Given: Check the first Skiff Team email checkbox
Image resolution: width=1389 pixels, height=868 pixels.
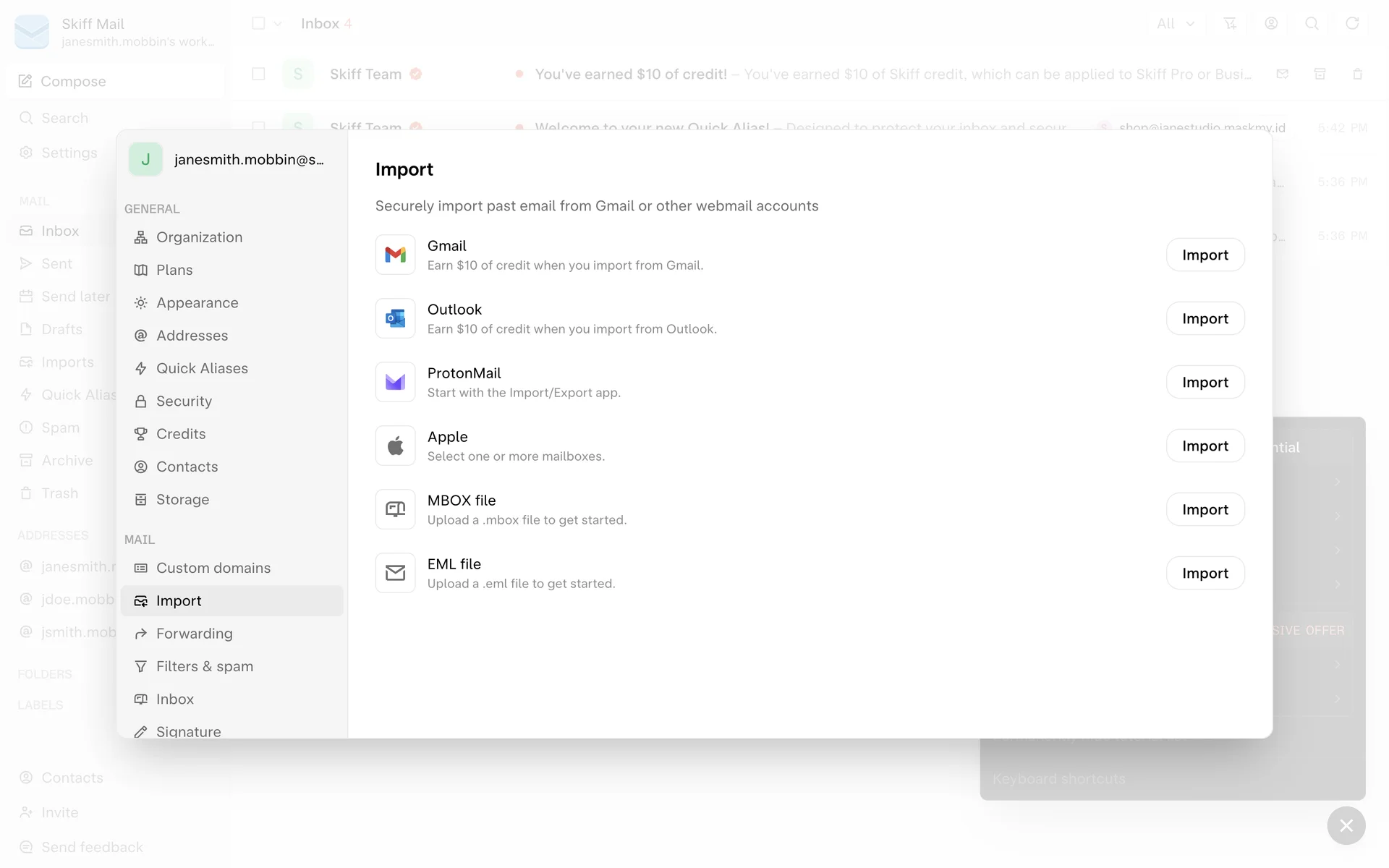Looking at the screenshot, I should pyautogui.click(x=258, y=74).
